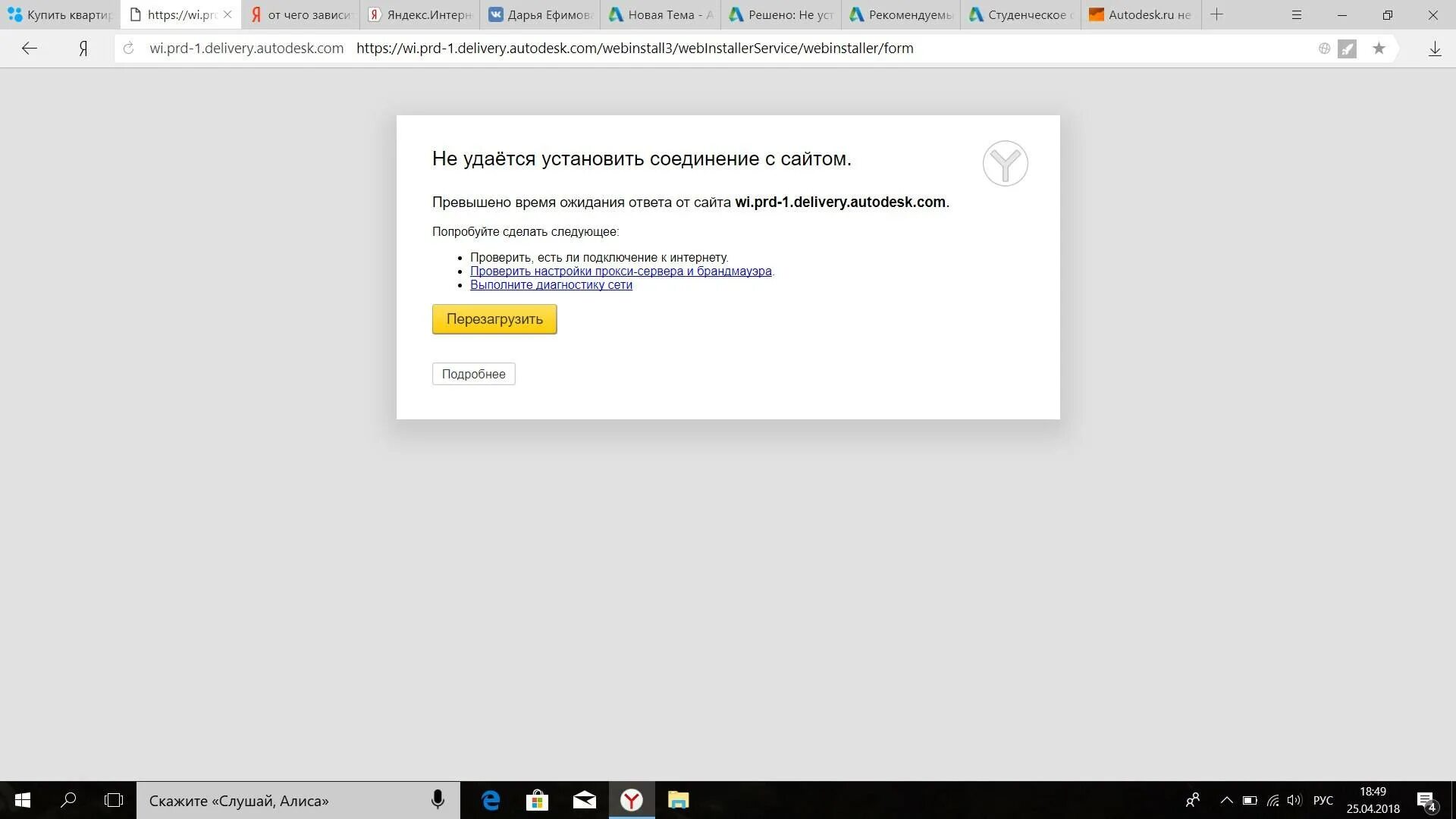Open volume control in system tray

[1294, 800]
